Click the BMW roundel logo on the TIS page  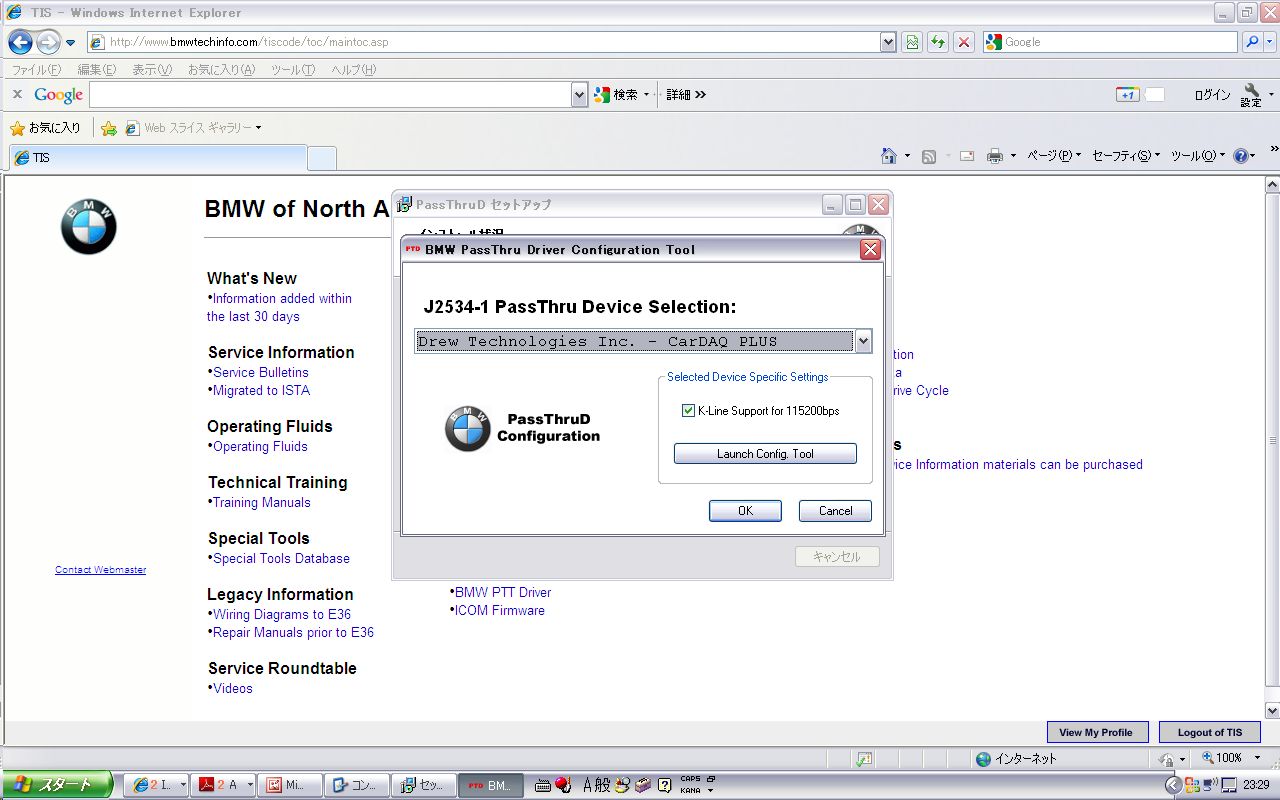[x=89, y=226]
